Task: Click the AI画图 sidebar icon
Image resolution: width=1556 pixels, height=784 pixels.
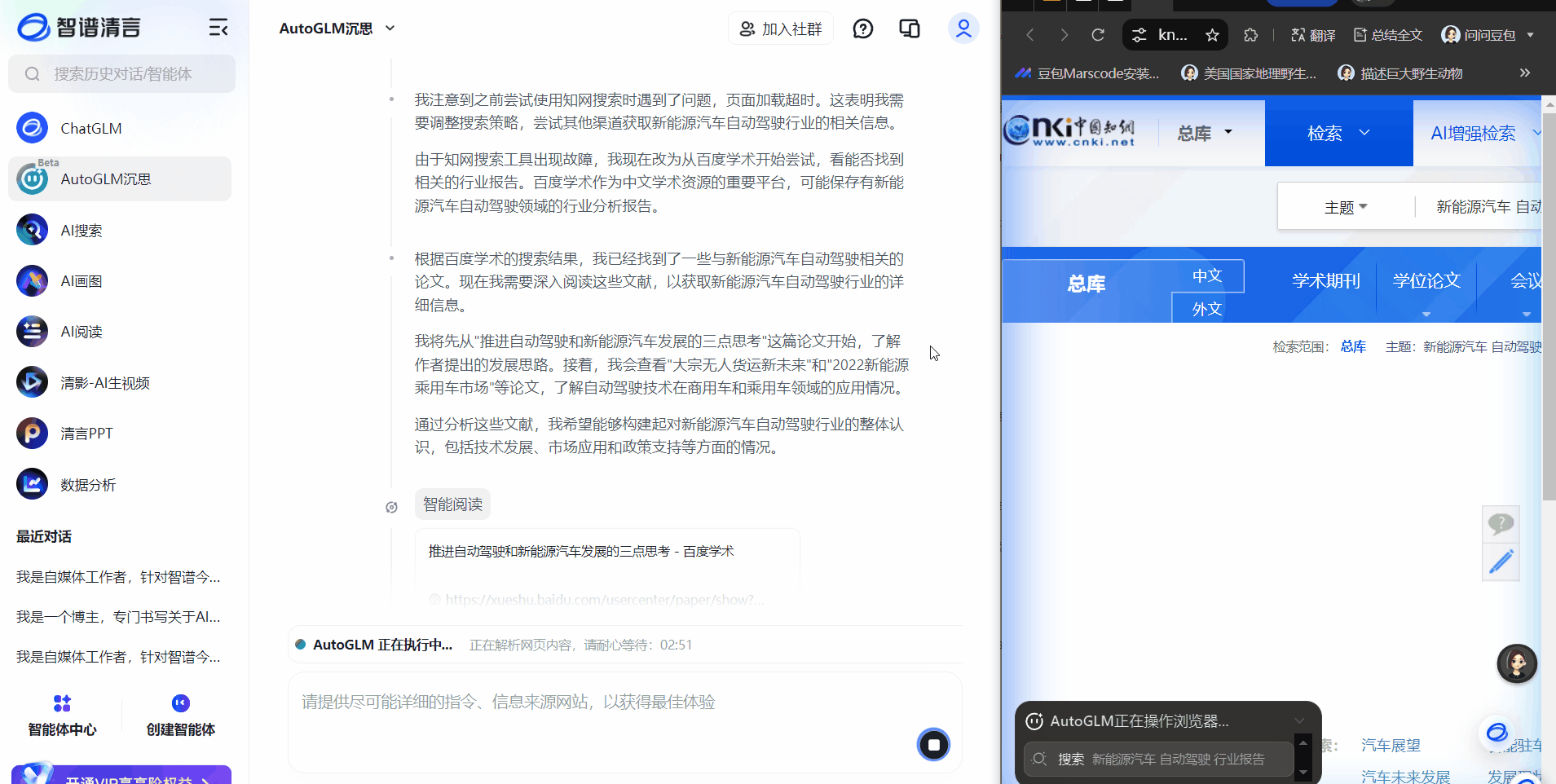Action: tap(32, 281)
